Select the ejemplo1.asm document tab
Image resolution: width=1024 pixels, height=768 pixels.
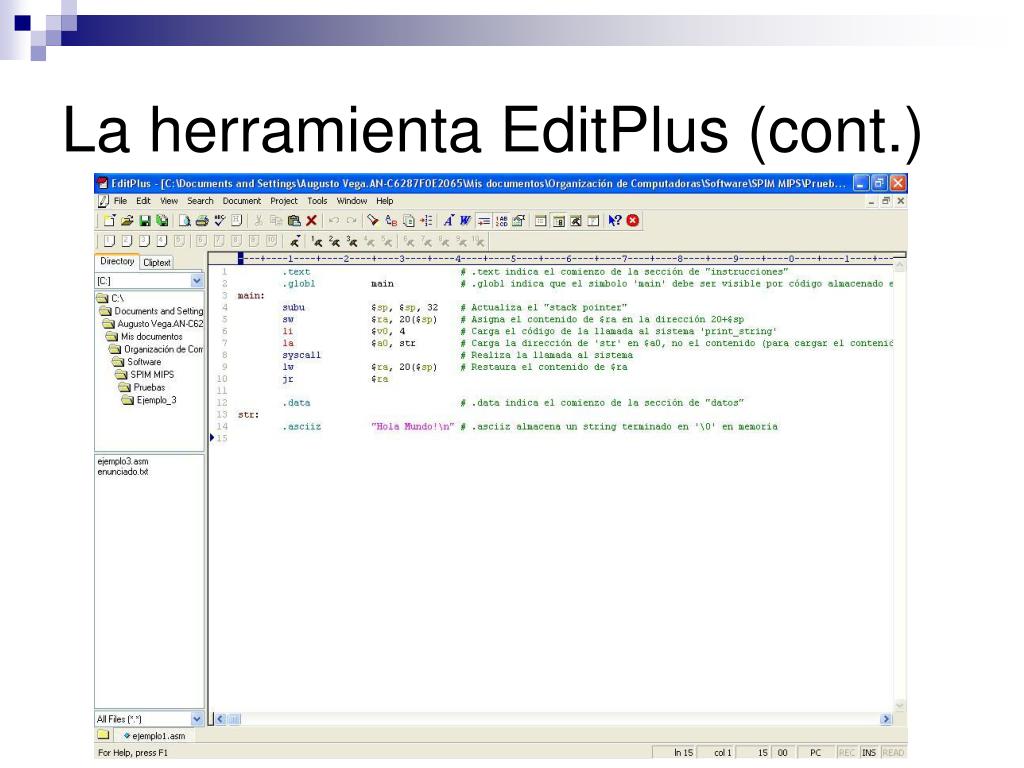[x=154, y=736]
